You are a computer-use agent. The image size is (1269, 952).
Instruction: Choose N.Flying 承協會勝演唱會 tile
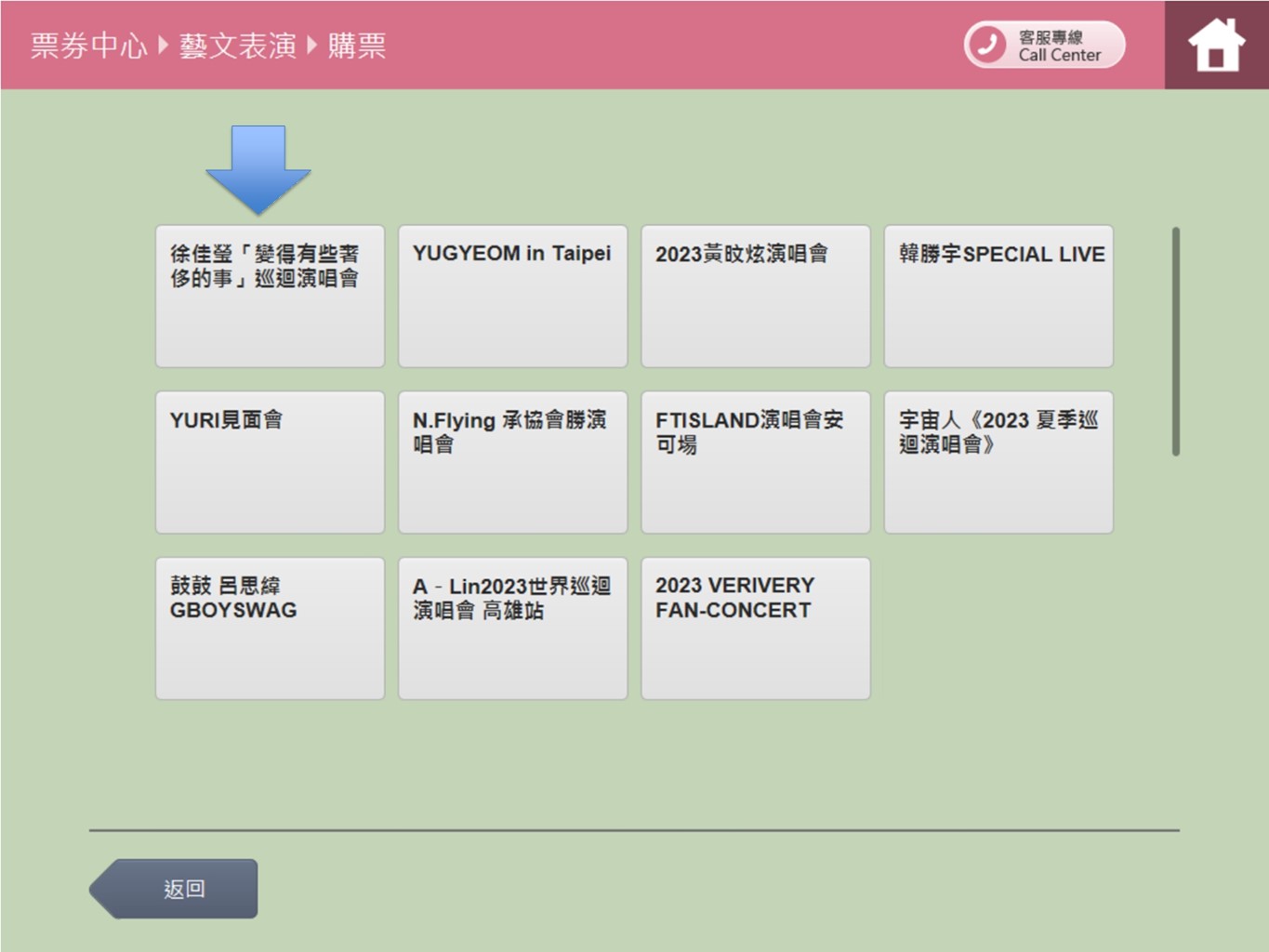pos(512,462)
